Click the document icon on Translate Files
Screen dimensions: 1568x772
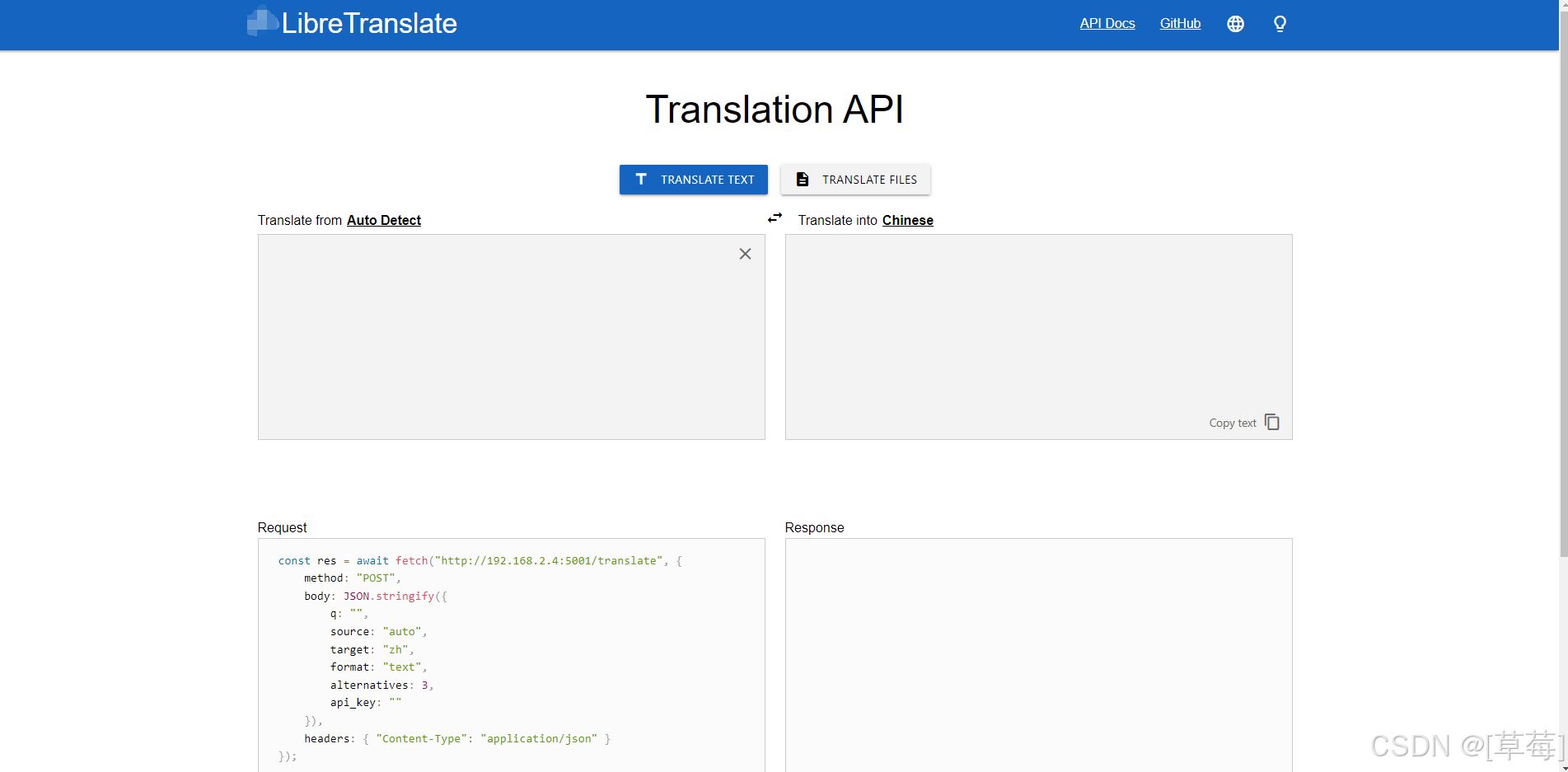point(801,179)
